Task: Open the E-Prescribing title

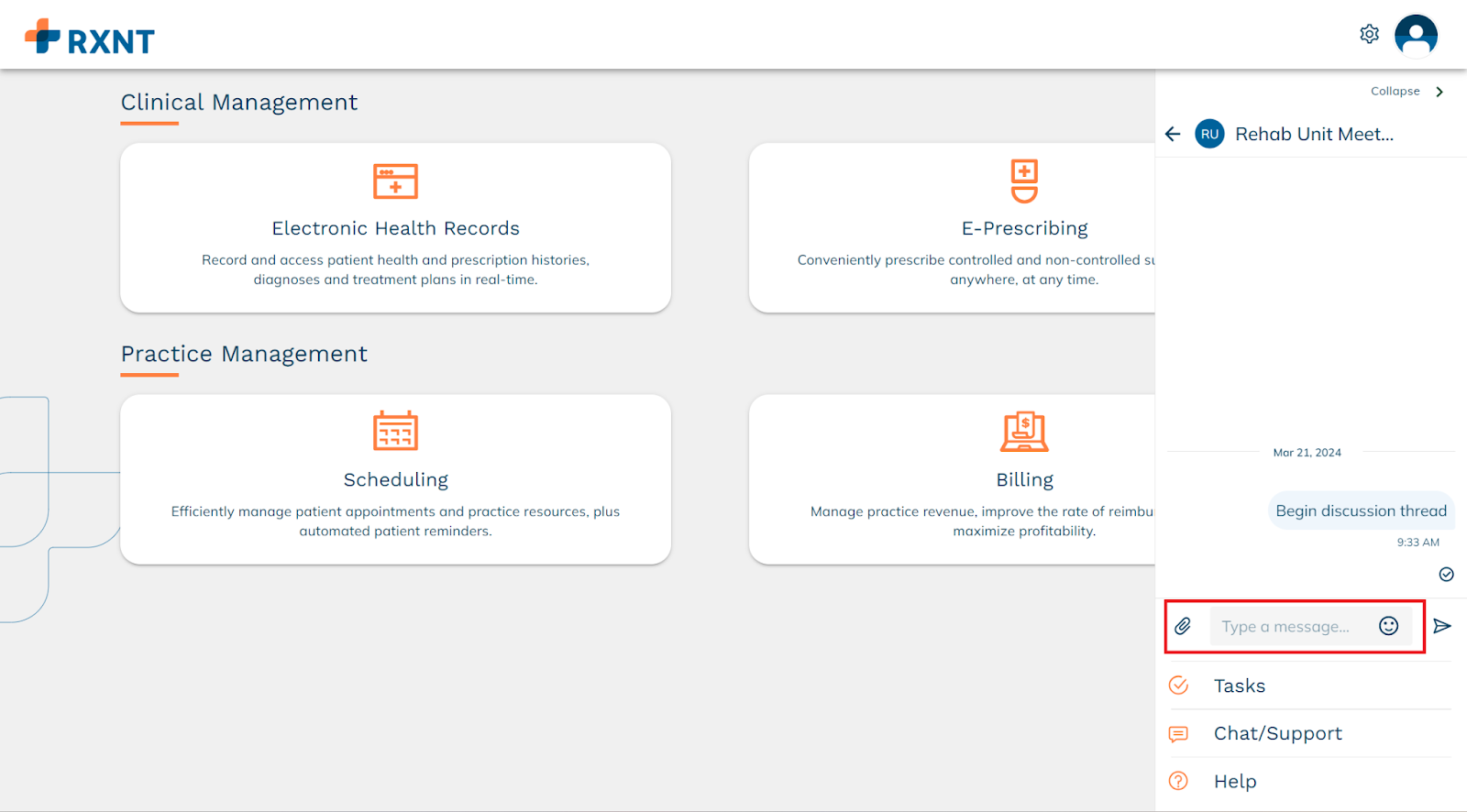Action: click(1024, 228)
